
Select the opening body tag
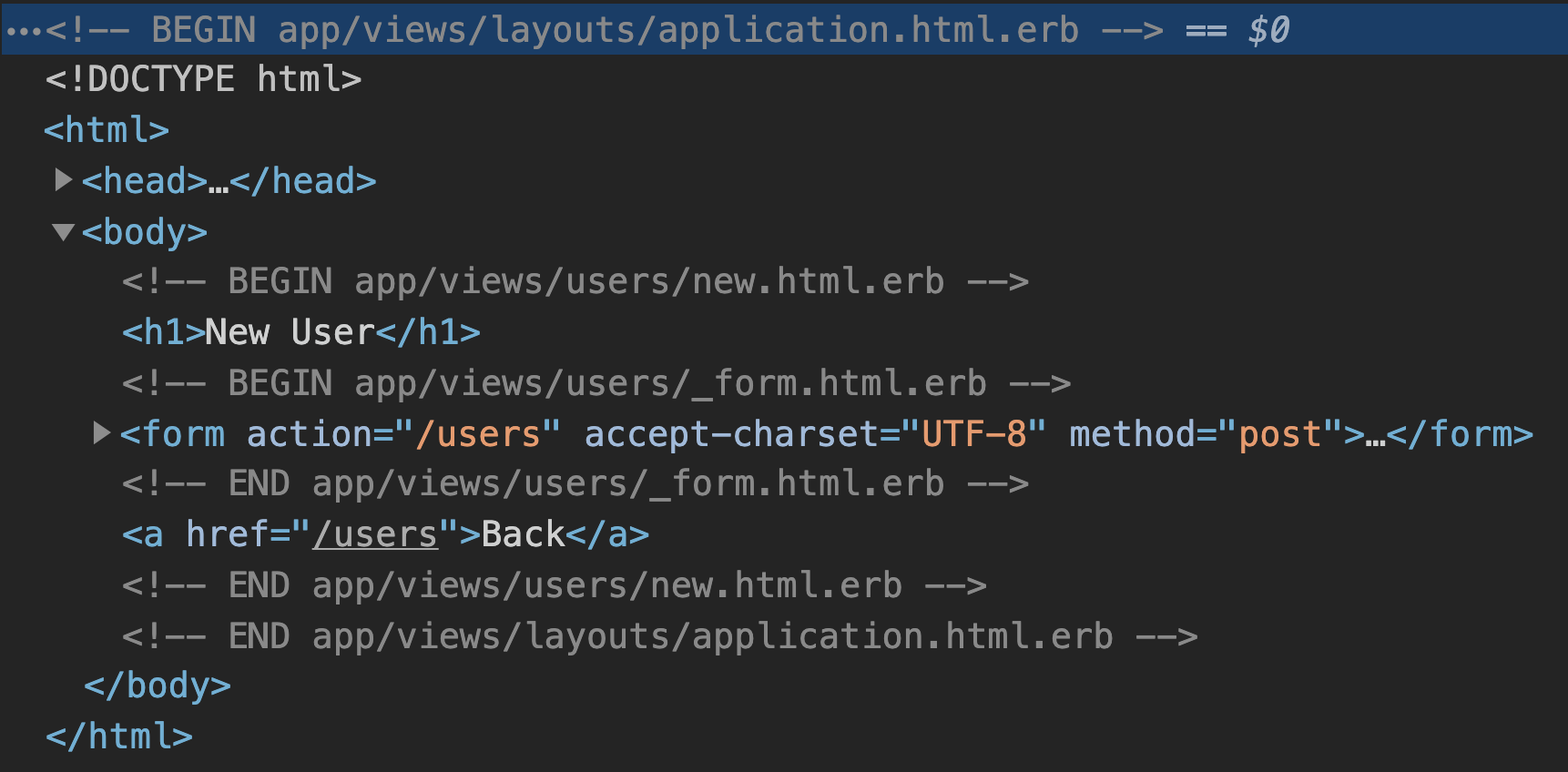(145, 232)
